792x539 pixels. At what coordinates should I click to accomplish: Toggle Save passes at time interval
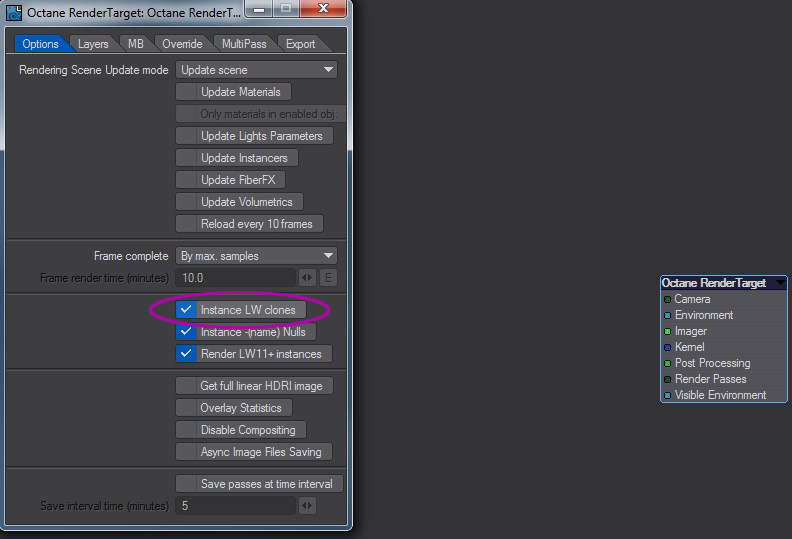(259, 484)
